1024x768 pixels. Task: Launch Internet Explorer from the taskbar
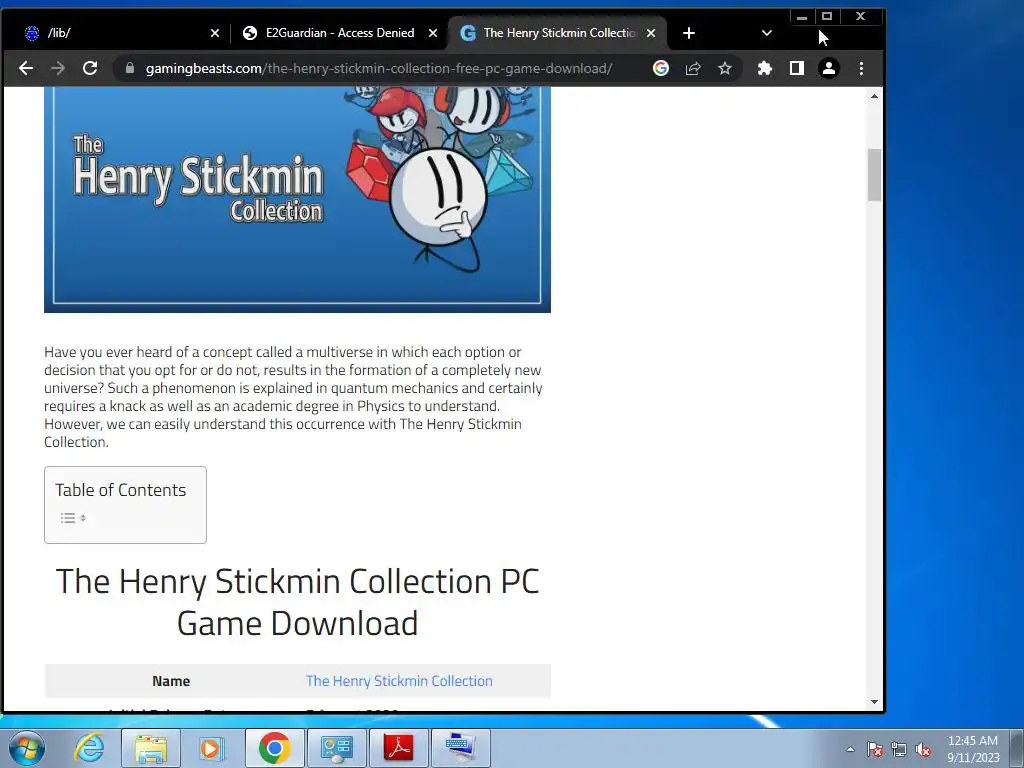click(x=89, y=748)
